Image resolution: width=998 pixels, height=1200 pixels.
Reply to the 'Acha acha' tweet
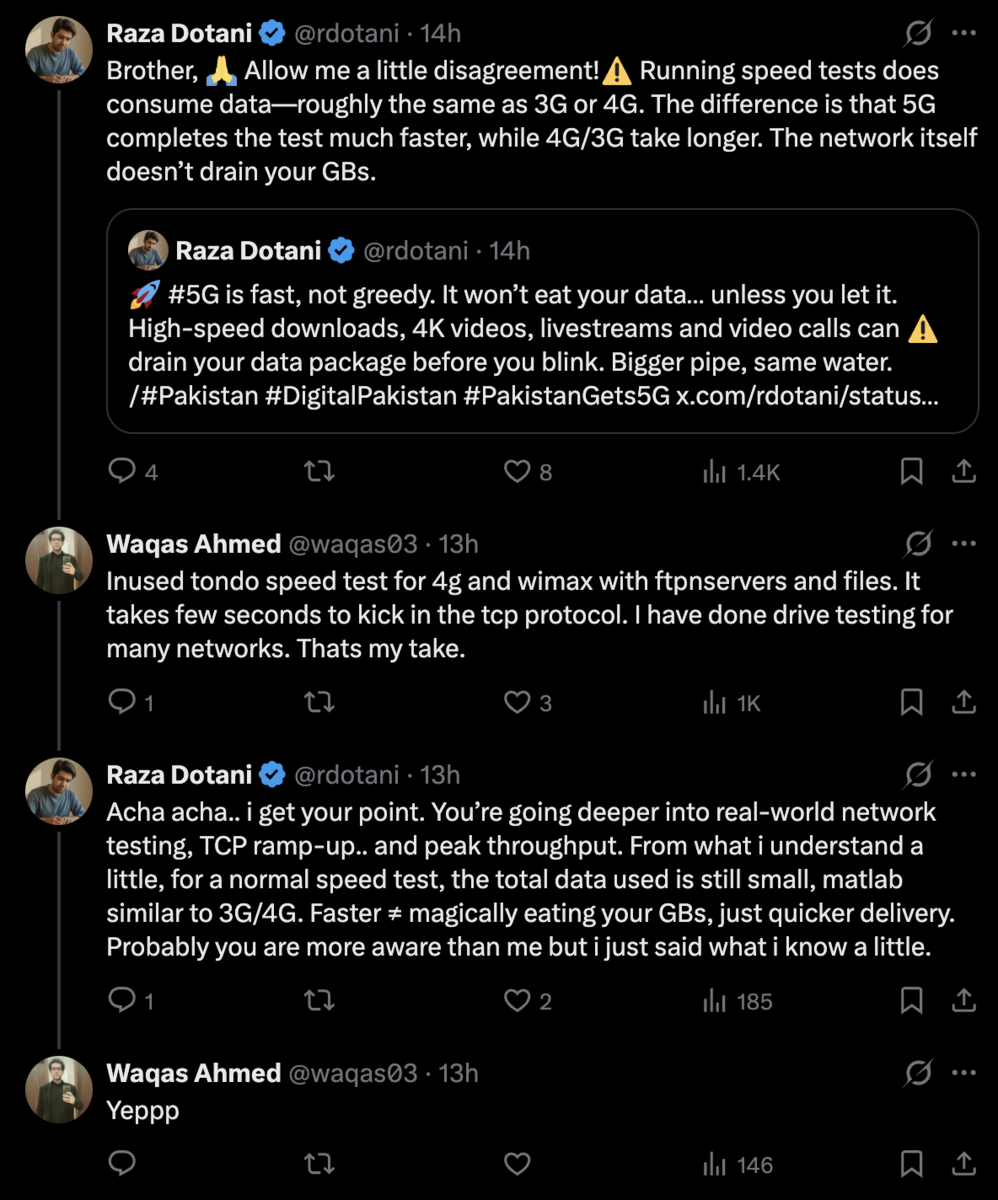point(122,1000)
